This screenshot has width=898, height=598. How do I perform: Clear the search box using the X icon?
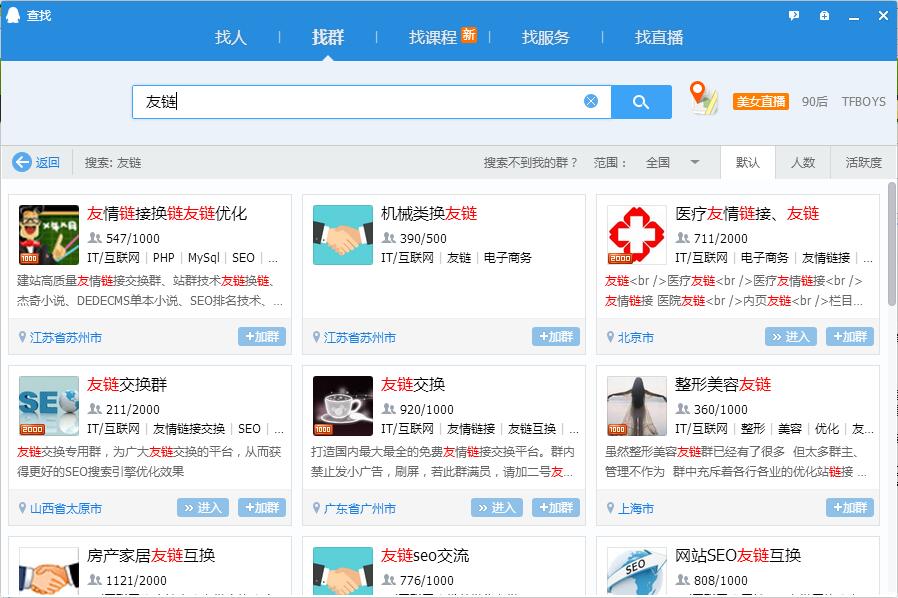click(590, 101)
